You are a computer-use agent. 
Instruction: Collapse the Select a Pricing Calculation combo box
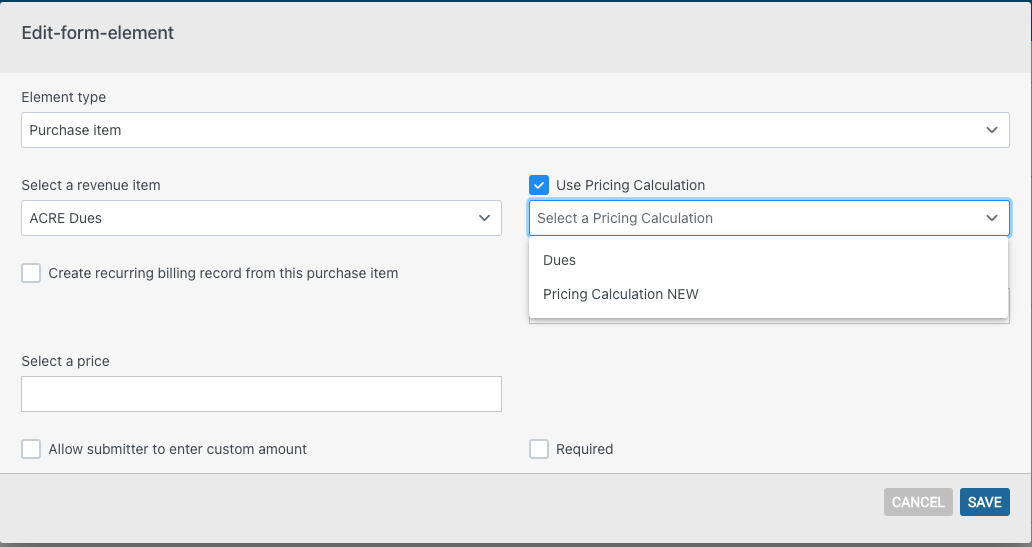pyautogui.click(x=769, y=218)
